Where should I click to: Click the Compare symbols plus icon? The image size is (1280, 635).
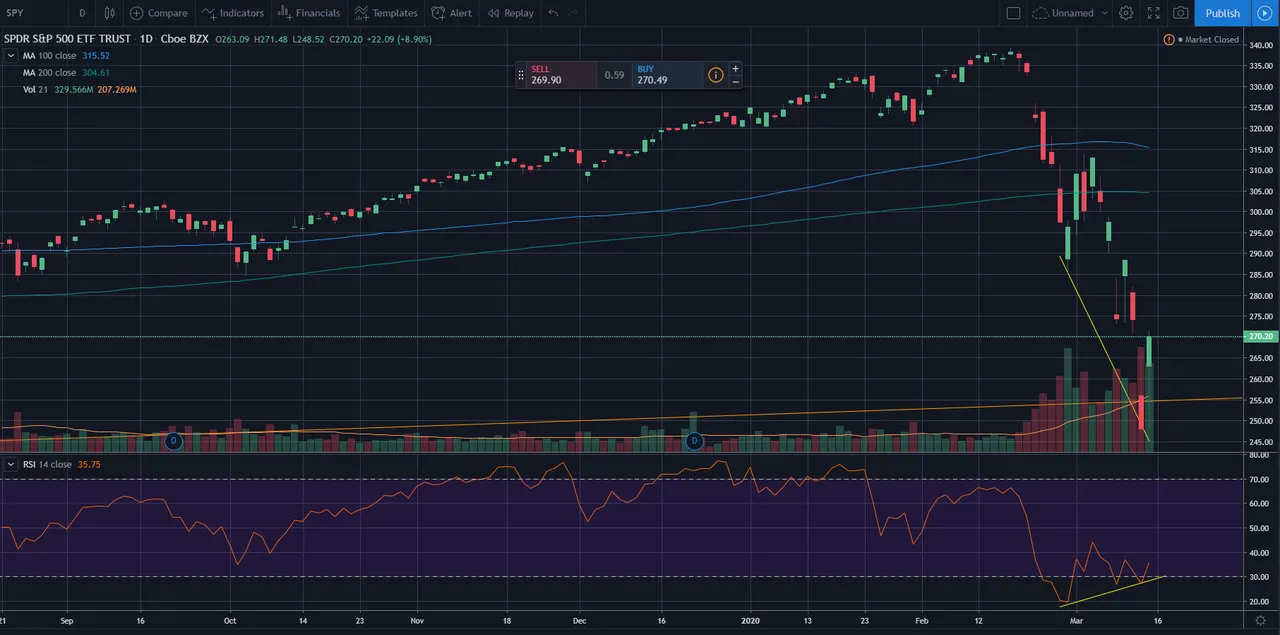[137, 13]
